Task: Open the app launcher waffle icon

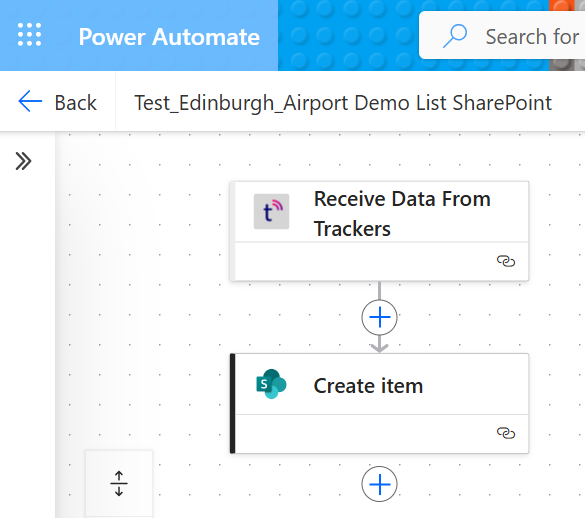Action: [29, 34]
